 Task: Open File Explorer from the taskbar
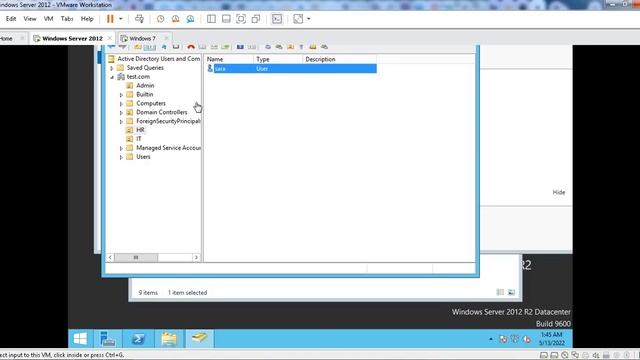pyautogui.click(x=169, y=339)
